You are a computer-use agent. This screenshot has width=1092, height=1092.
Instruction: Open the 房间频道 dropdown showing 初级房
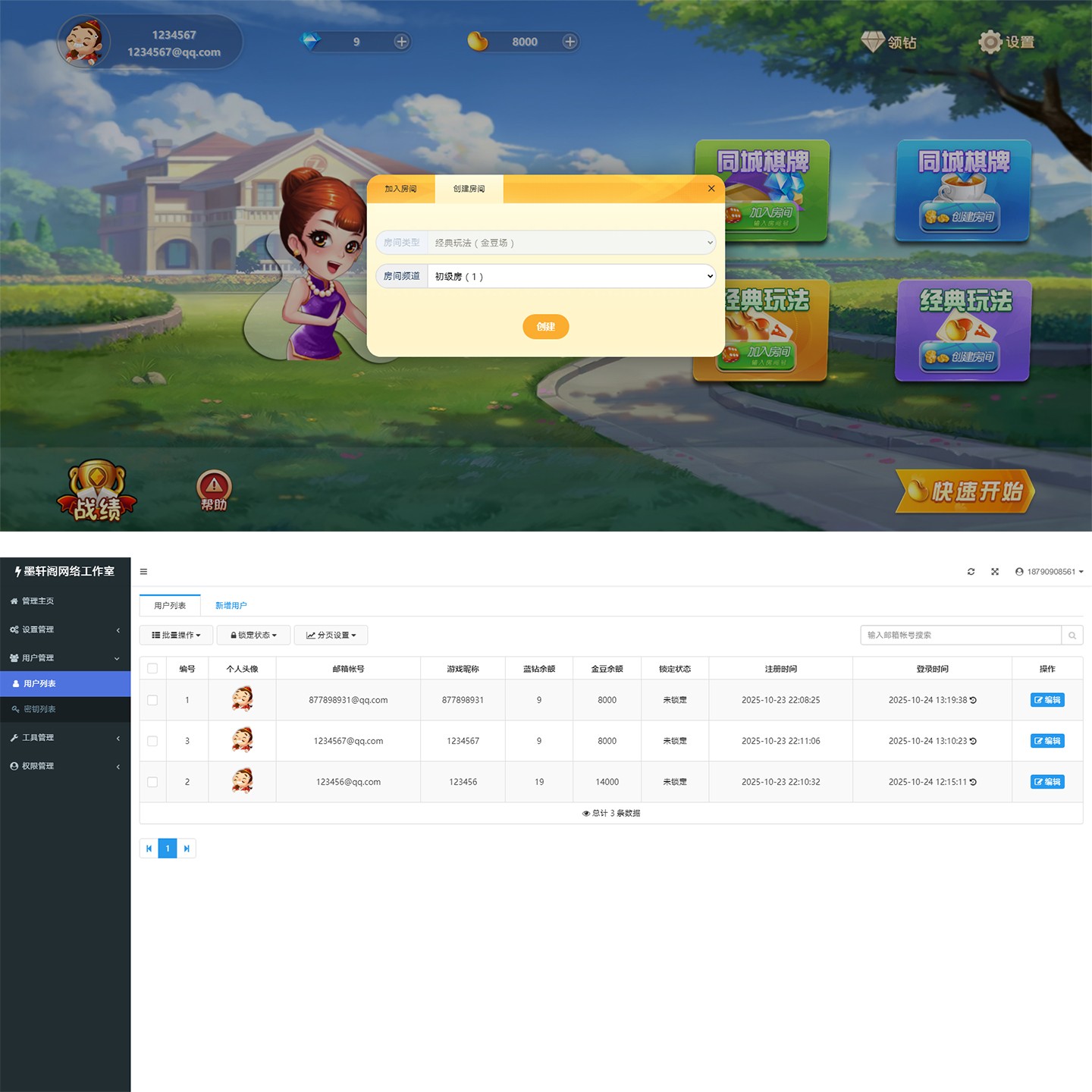point(571,276)
